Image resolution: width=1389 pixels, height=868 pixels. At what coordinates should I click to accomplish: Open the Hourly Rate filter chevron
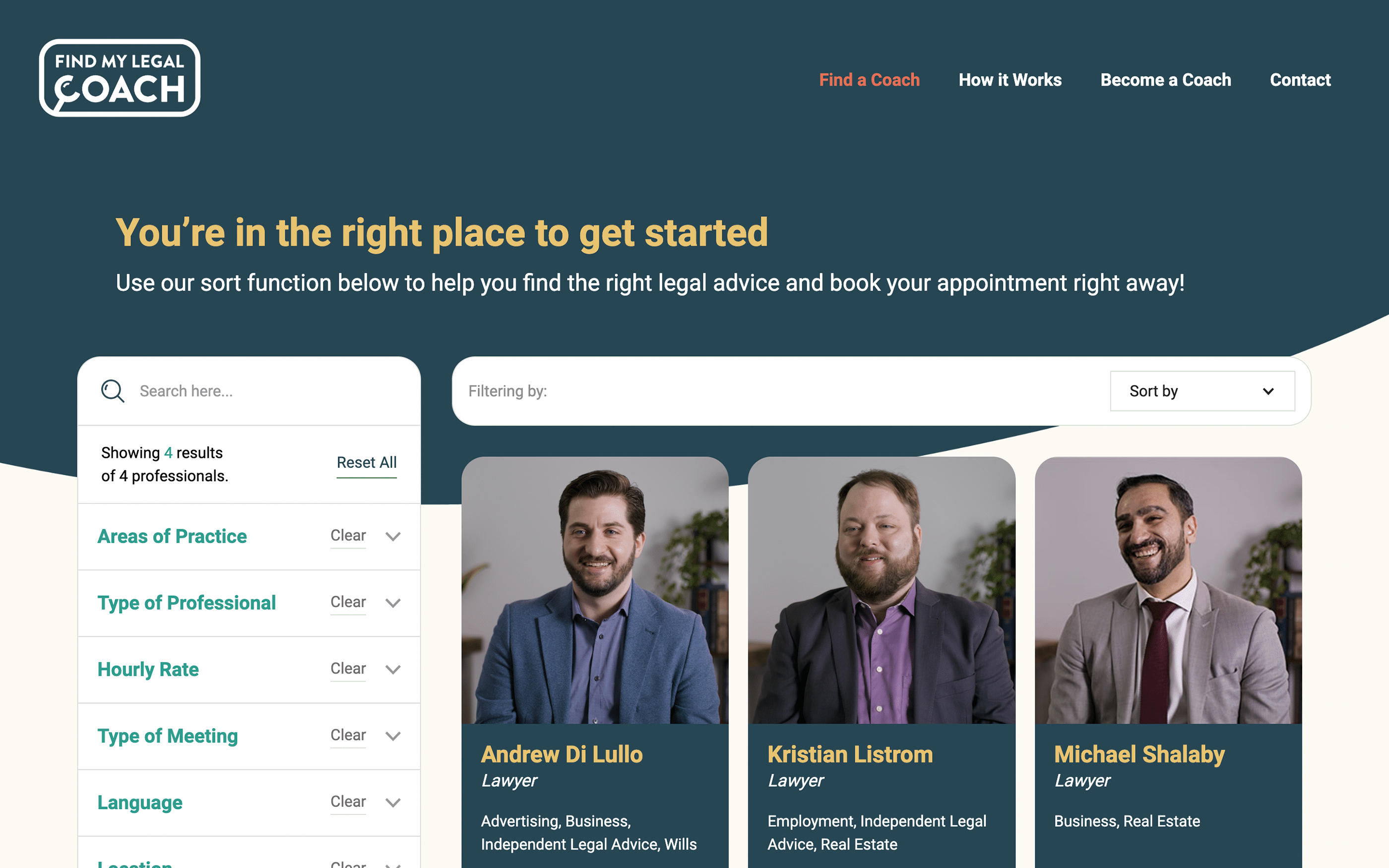click(x=392, y=670)
